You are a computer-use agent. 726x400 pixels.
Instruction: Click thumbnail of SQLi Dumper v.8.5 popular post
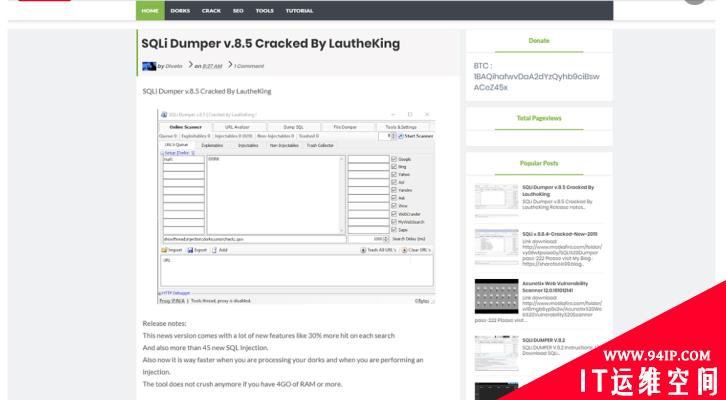pos(496,200)
